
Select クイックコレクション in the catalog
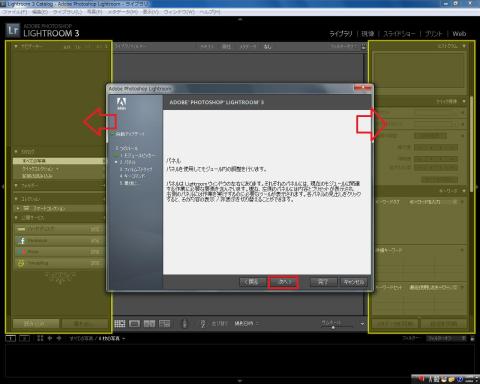coord(59,169)
